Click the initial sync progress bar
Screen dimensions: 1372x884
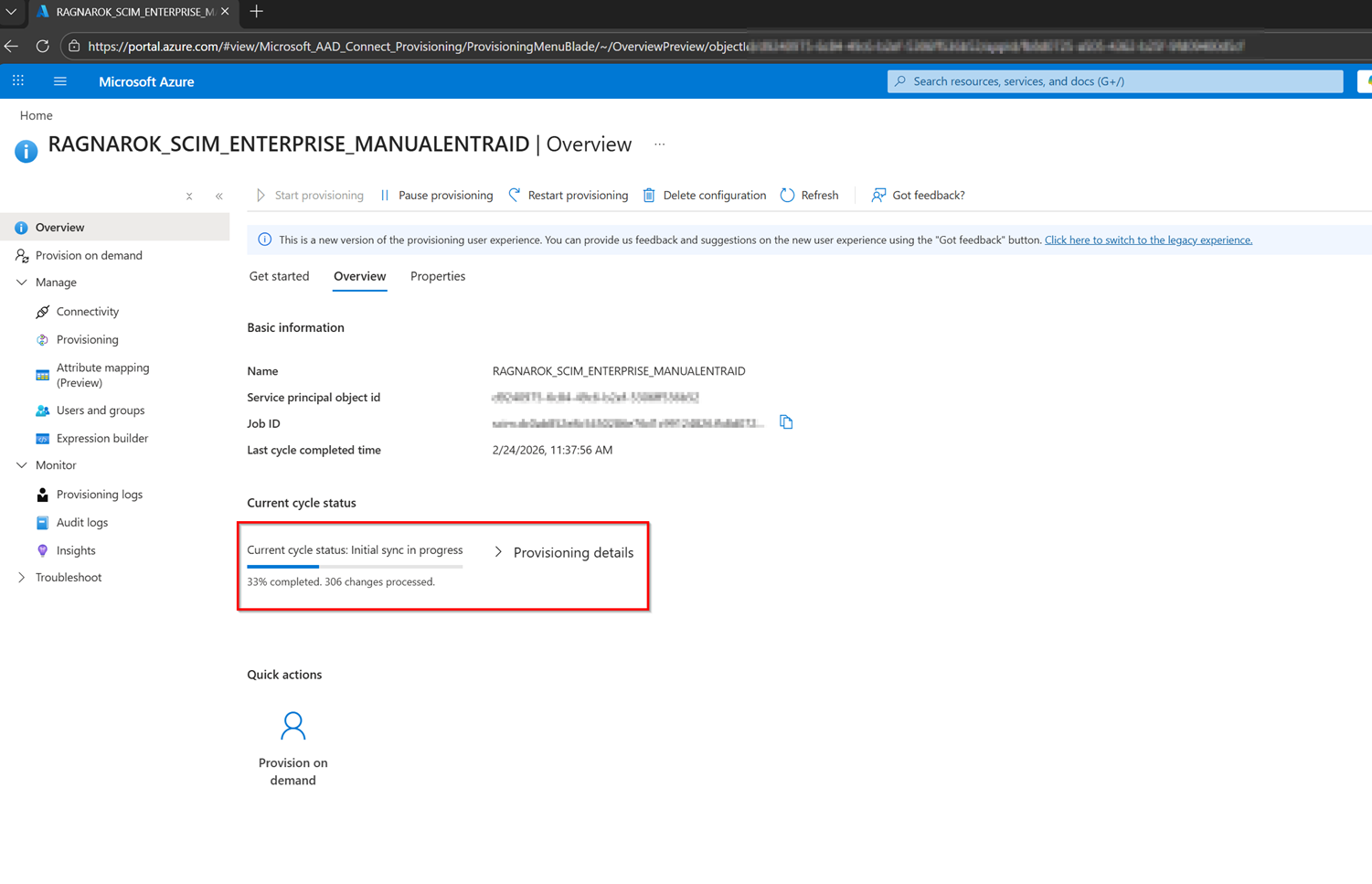[355, 567]
